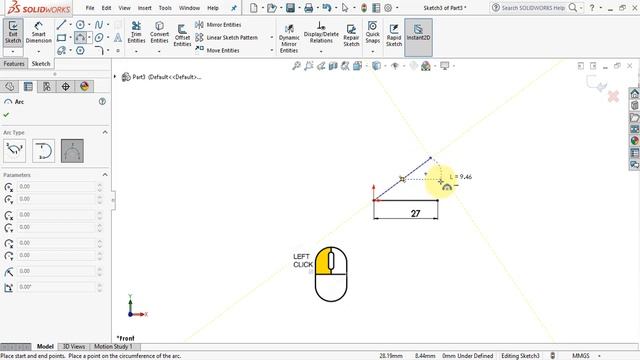Click Mirror Entities
The image size is (640, 360).
point(218,25)
